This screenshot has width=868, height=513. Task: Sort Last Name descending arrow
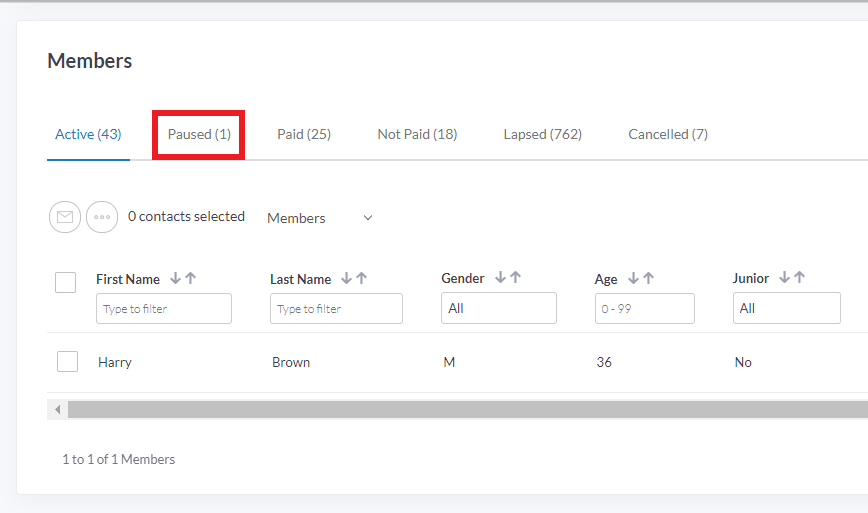pos(346,279)
